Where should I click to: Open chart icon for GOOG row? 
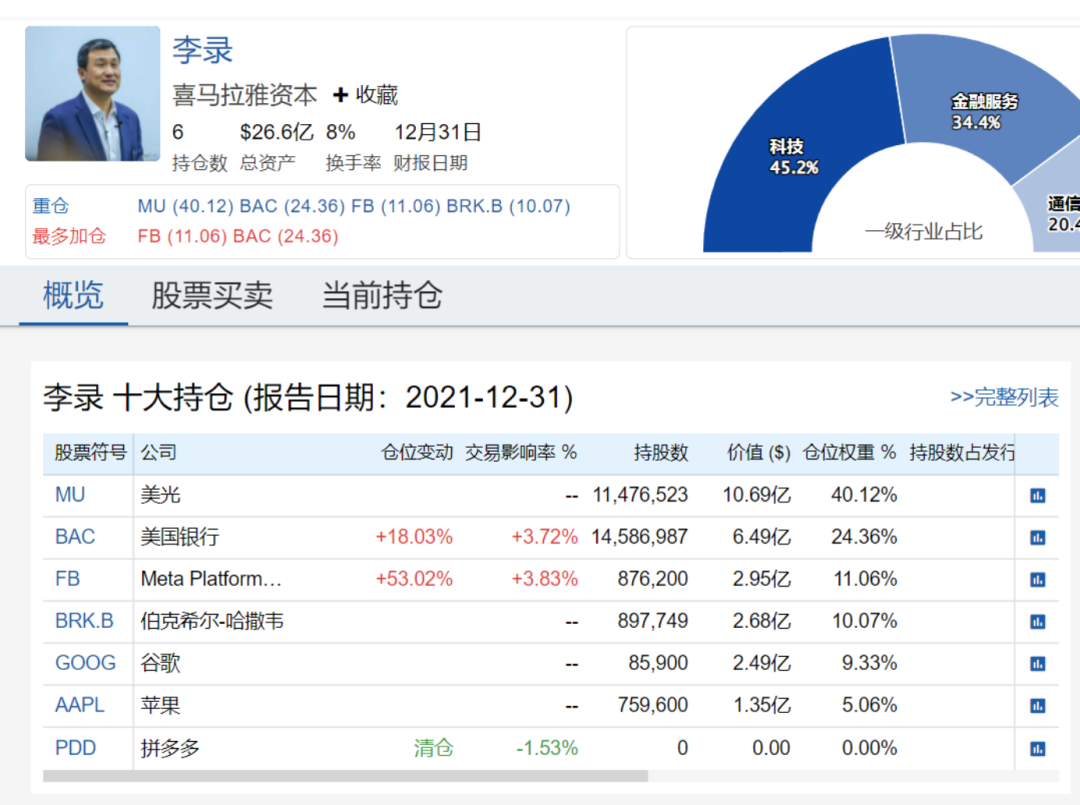[x=1037, y=663]
